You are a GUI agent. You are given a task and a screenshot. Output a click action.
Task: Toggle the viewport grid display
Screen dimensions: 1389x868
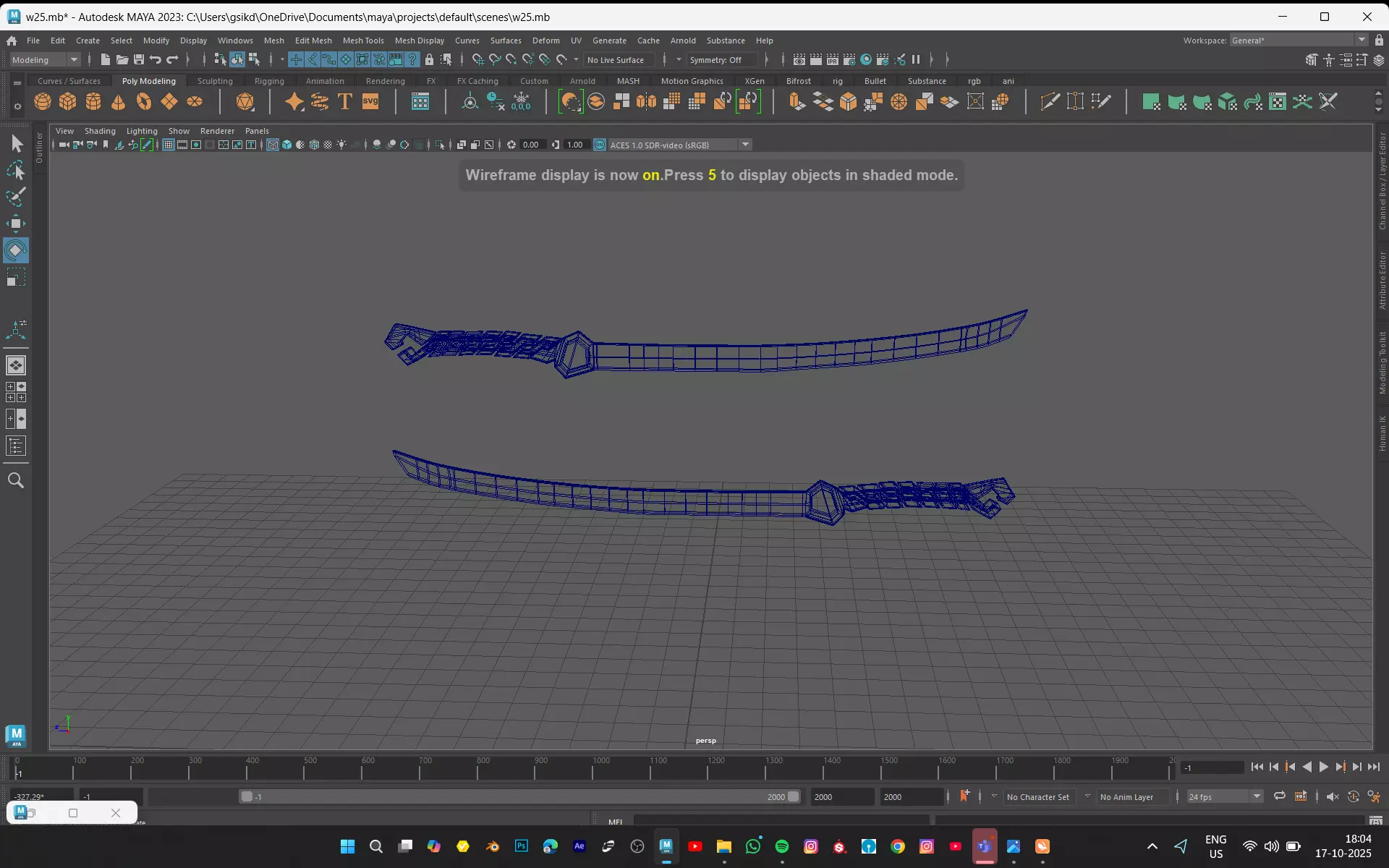click(168, 145)
